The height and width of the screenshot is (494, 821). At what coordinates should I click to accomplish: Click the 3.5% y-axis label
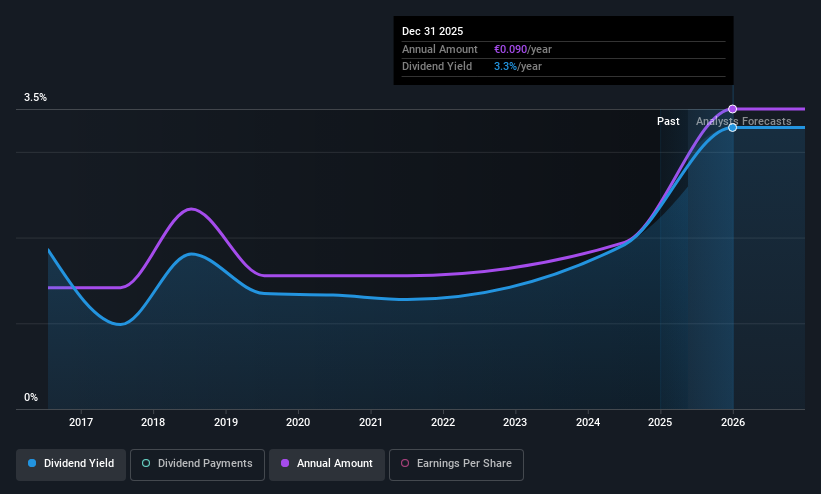35,97
